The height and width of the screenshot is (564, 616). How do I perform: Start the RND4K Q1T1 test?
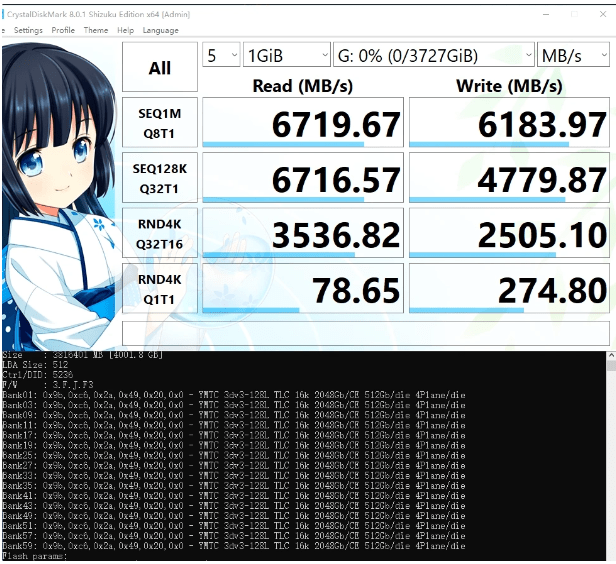tap(159, 288)
